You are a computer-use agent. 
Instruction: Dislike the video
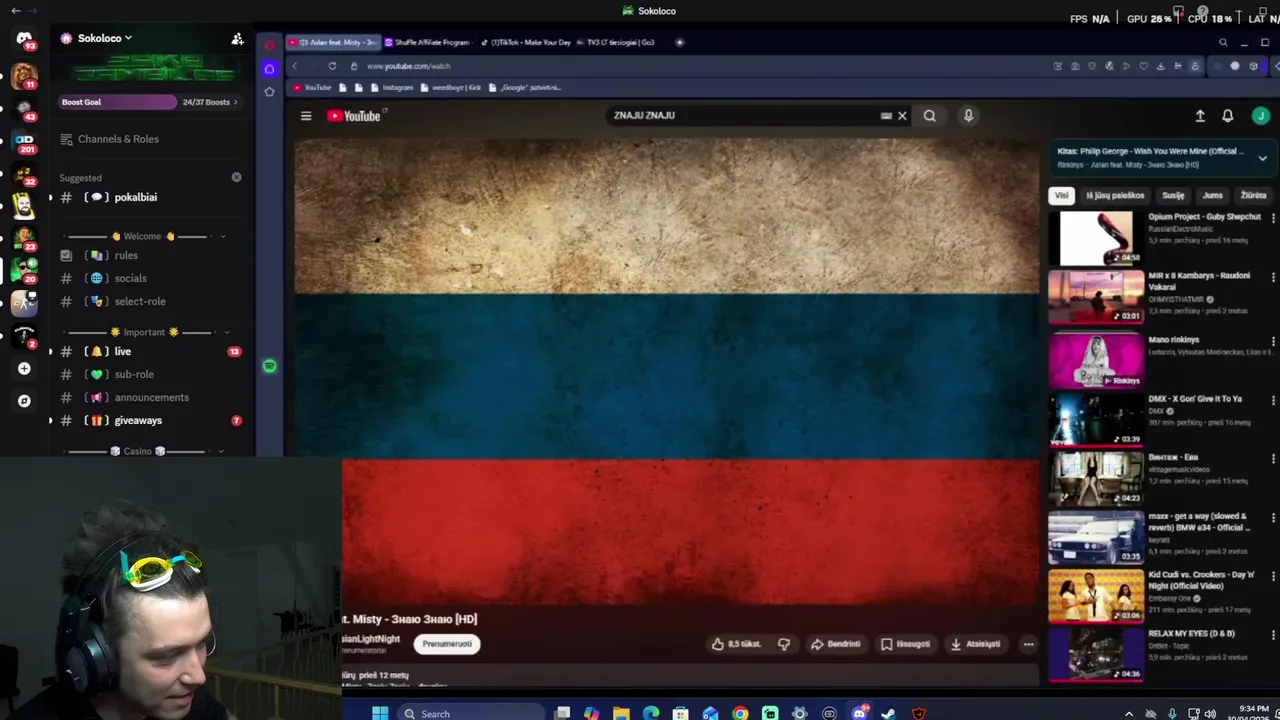[784, 644]
